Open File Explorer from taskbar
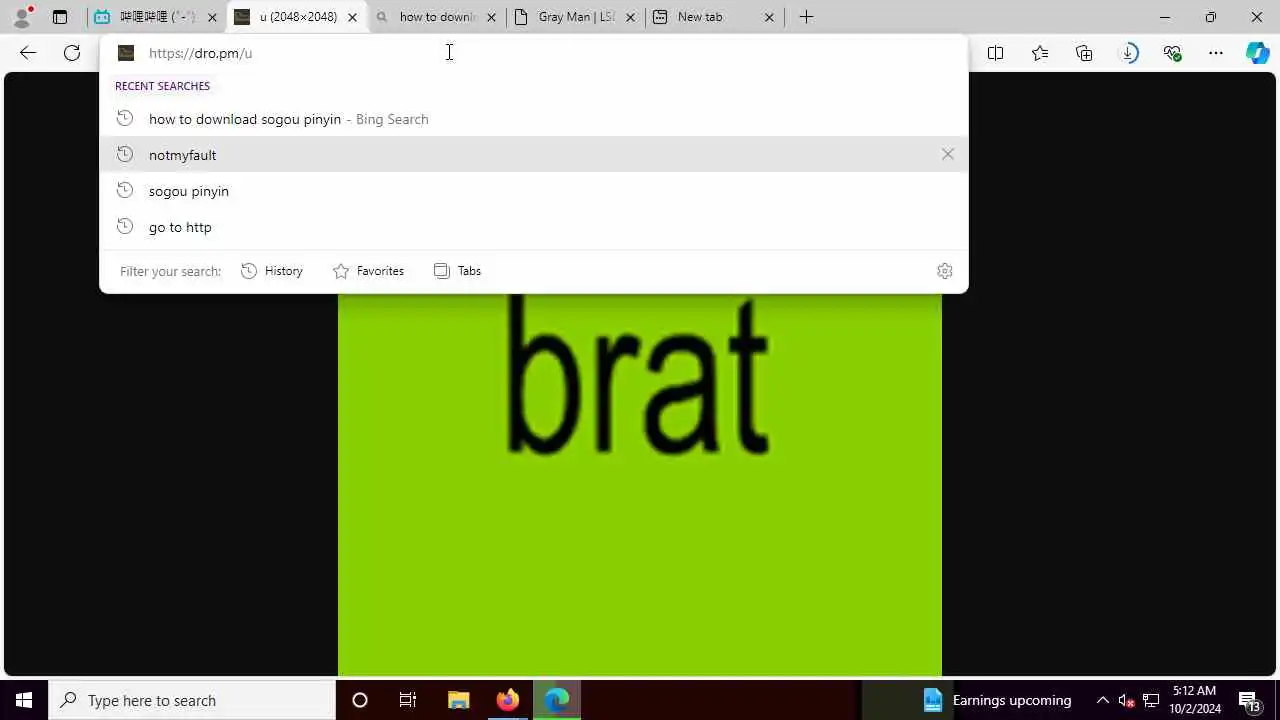The height and width of the screenshot is (720, 1280). pos(458,700)
